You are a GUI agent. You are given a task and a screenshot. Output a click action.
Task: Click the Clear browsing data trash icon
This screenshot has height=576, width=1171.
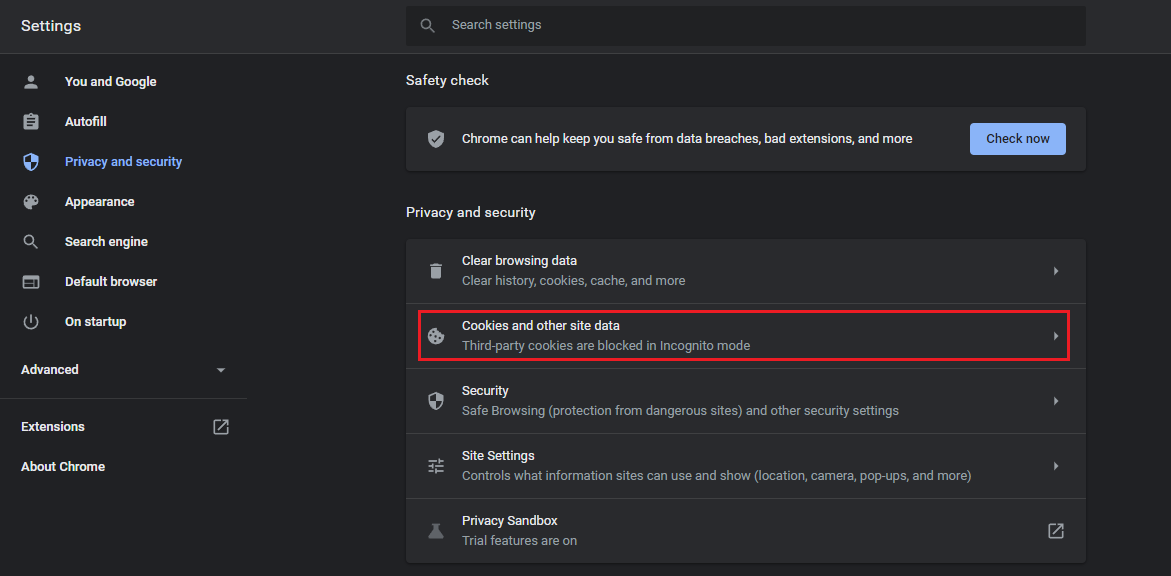(x=435, y=270)
